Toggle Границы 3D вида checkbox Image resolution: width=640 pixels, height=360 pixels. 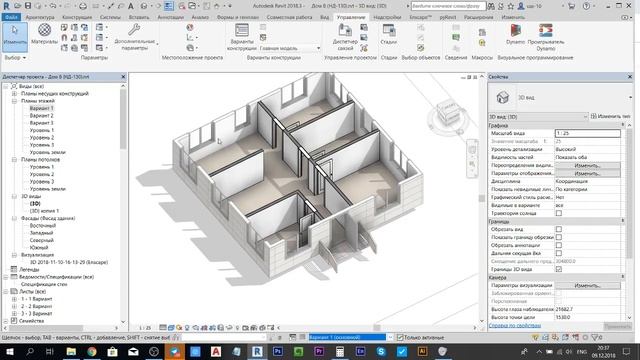[x=559, y=269]
